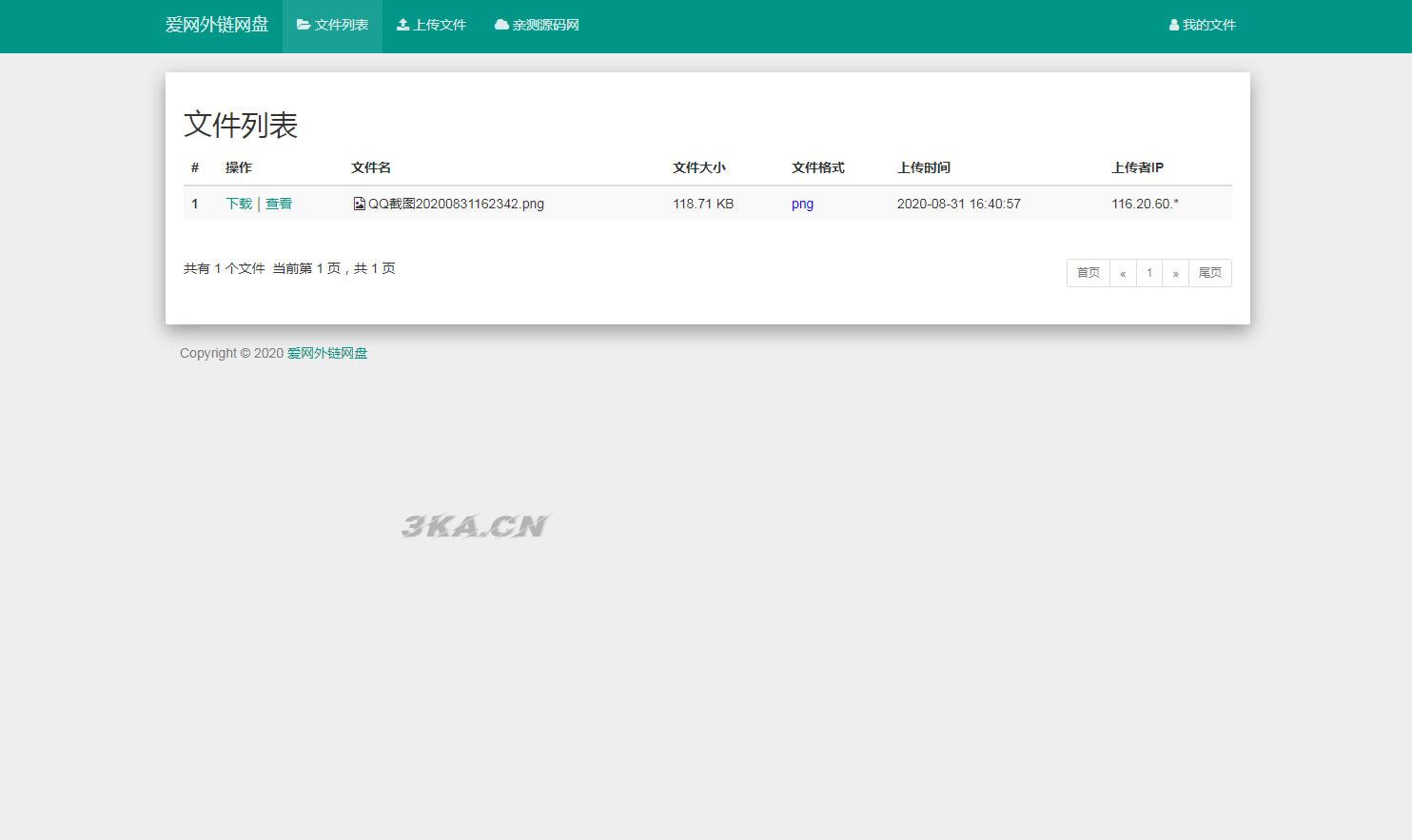Open footer link 爱网外链网盘
Screen dimensions: 1412x840
coord(327,353)
